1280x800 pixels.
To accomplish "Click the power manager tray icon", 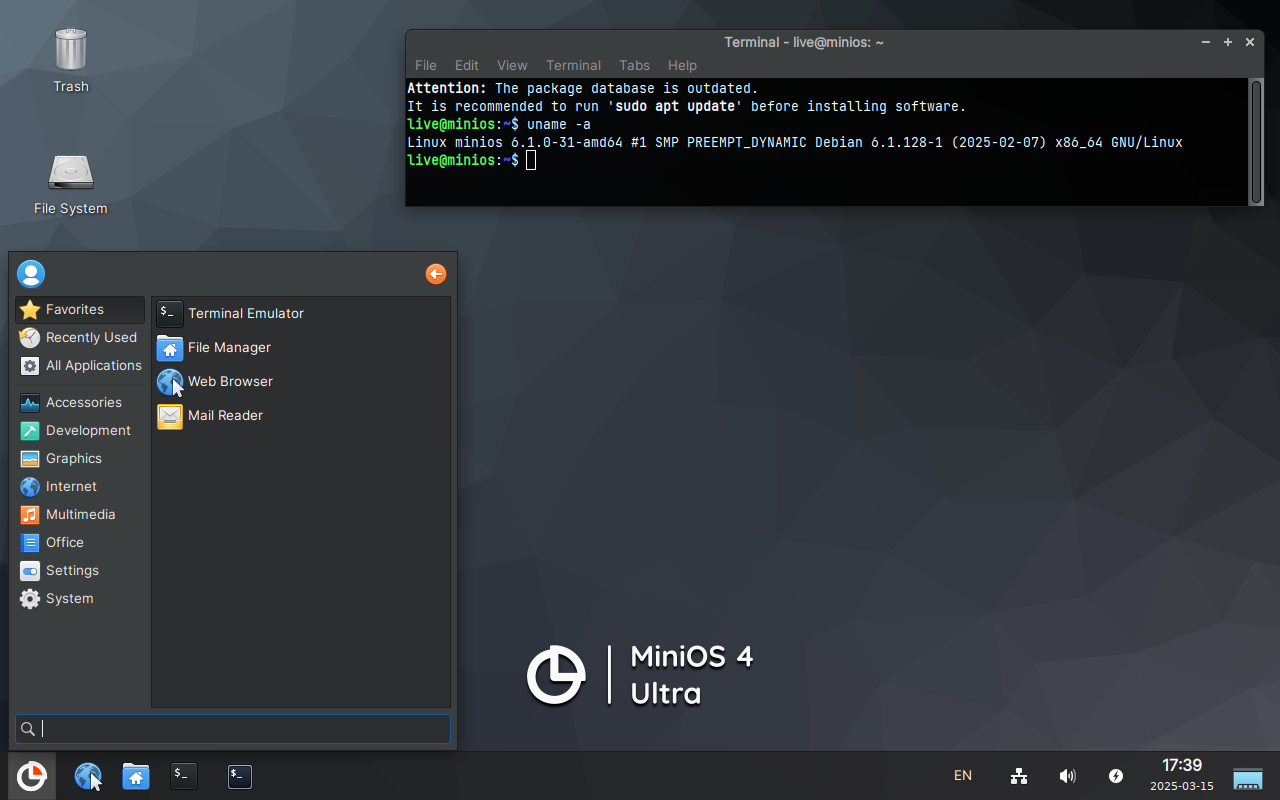I will [1116, 776].
